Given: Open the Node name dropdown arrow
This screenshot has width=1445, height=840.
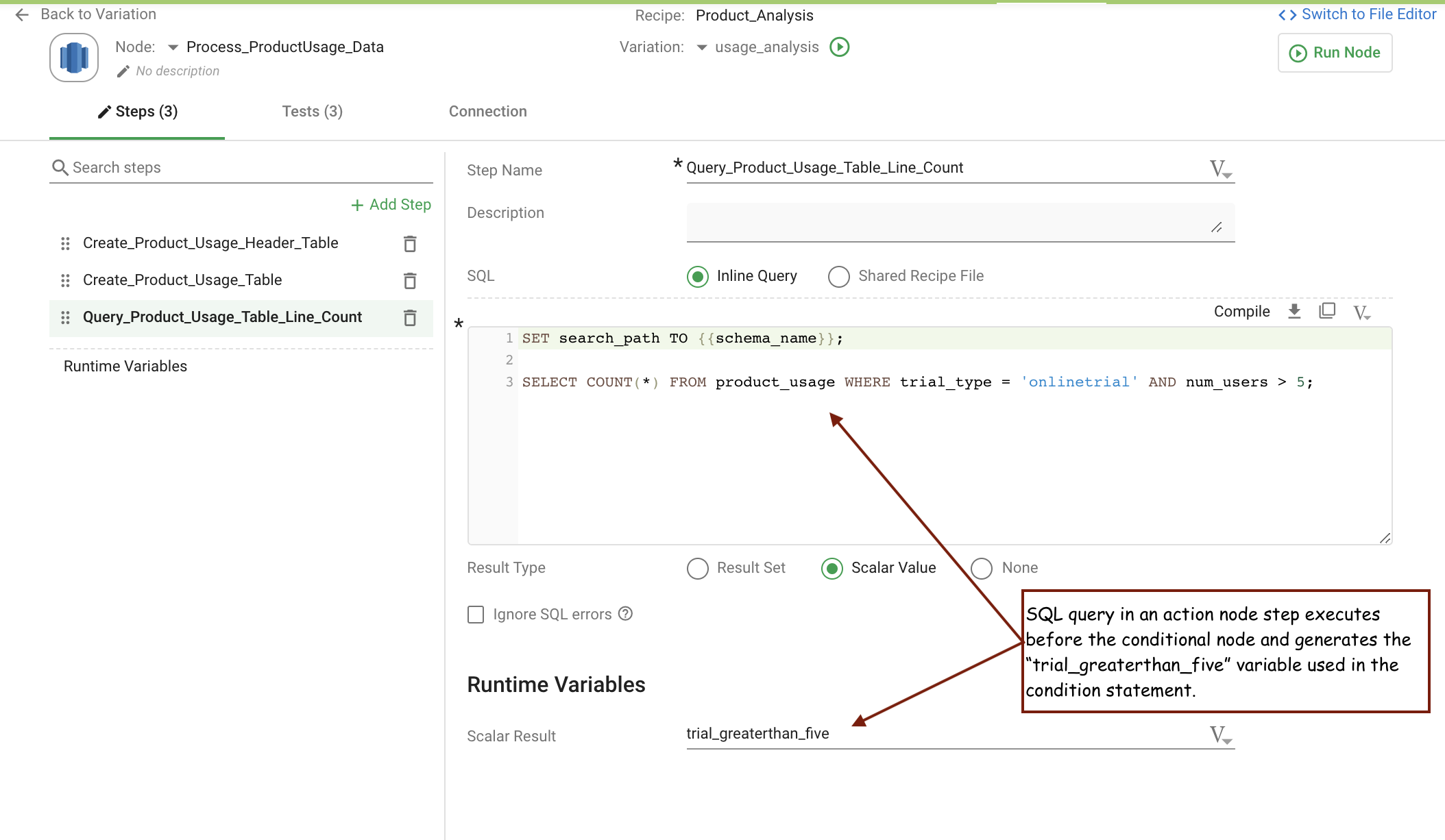Looking at the screenshot, I should [x=173, y=47].
